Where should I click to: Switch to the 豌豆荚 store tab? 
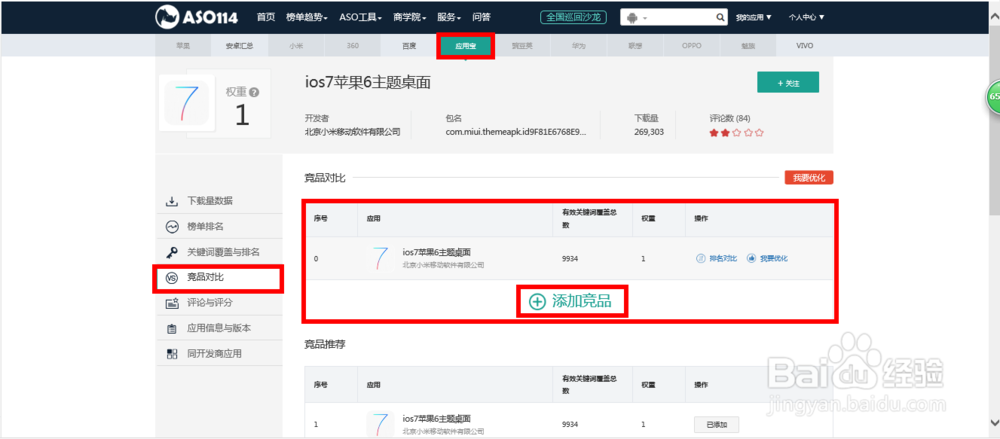coord(522,46)
